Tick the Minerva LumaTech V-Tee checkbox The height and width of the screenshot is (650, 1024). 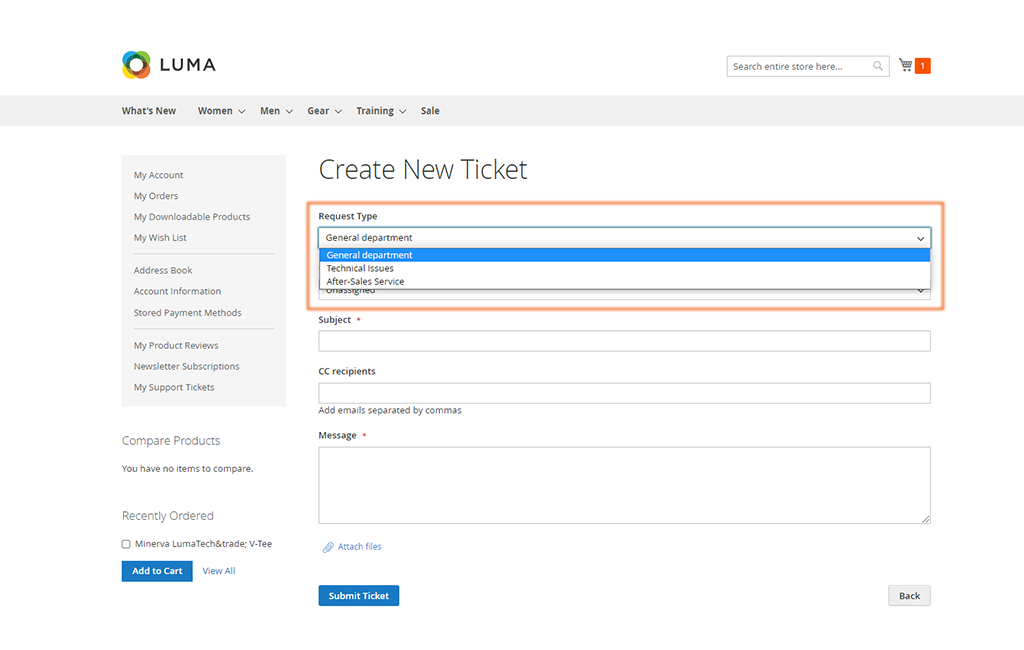pos(126,544)
